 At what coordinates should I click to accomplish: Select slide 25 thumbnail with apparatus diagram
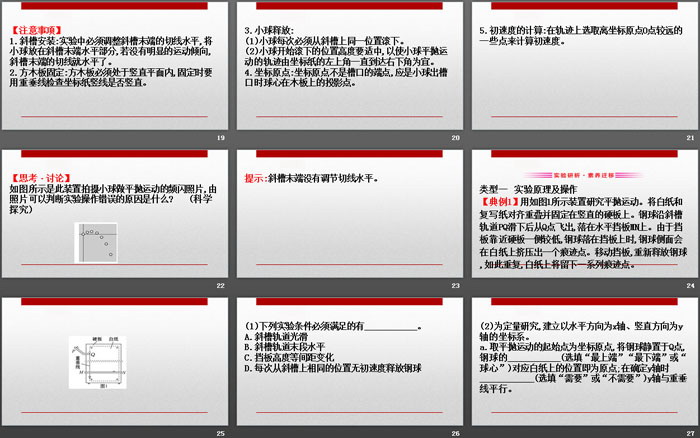pos(115,362)
